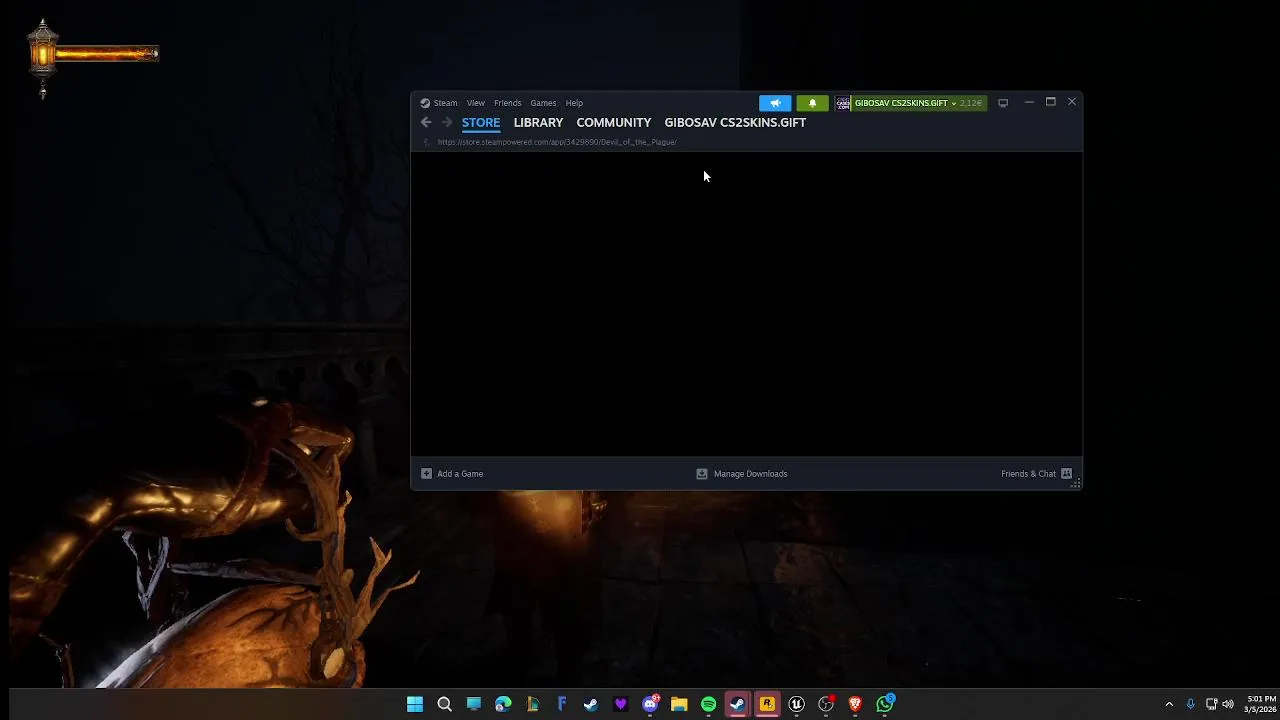1280x720 pixels.
Task: Open the monitor app on taskbar
Action: (x=474, y=704)
